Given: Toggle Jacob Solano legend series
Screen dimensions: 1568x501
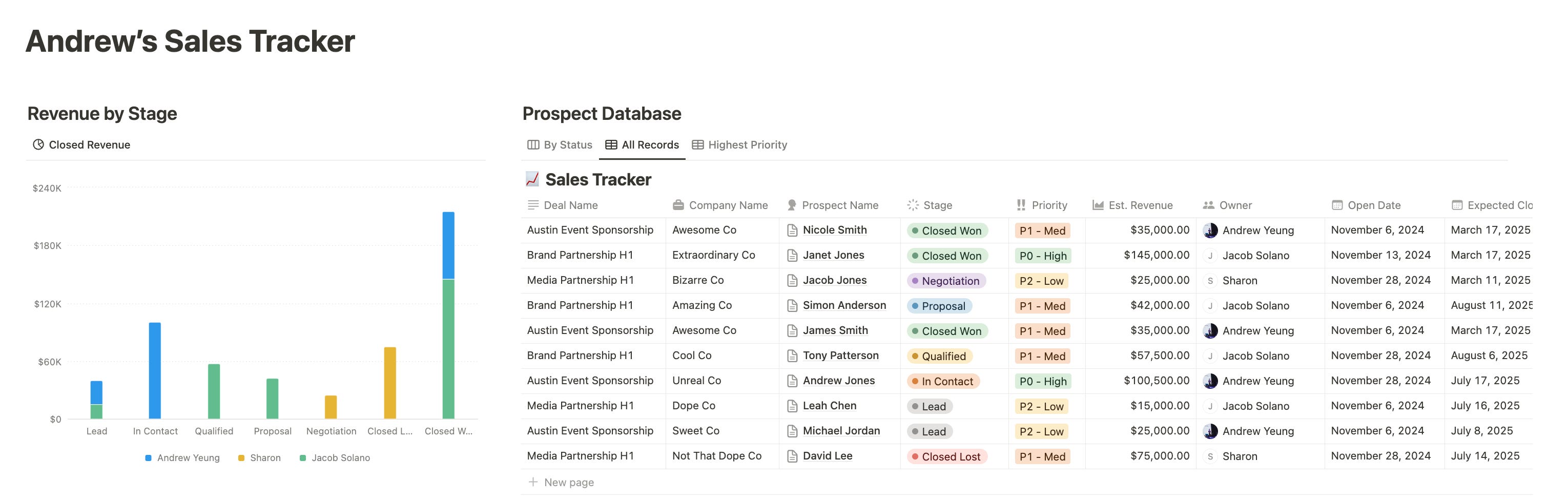Looking at the screenshot, I should (335, 458).
